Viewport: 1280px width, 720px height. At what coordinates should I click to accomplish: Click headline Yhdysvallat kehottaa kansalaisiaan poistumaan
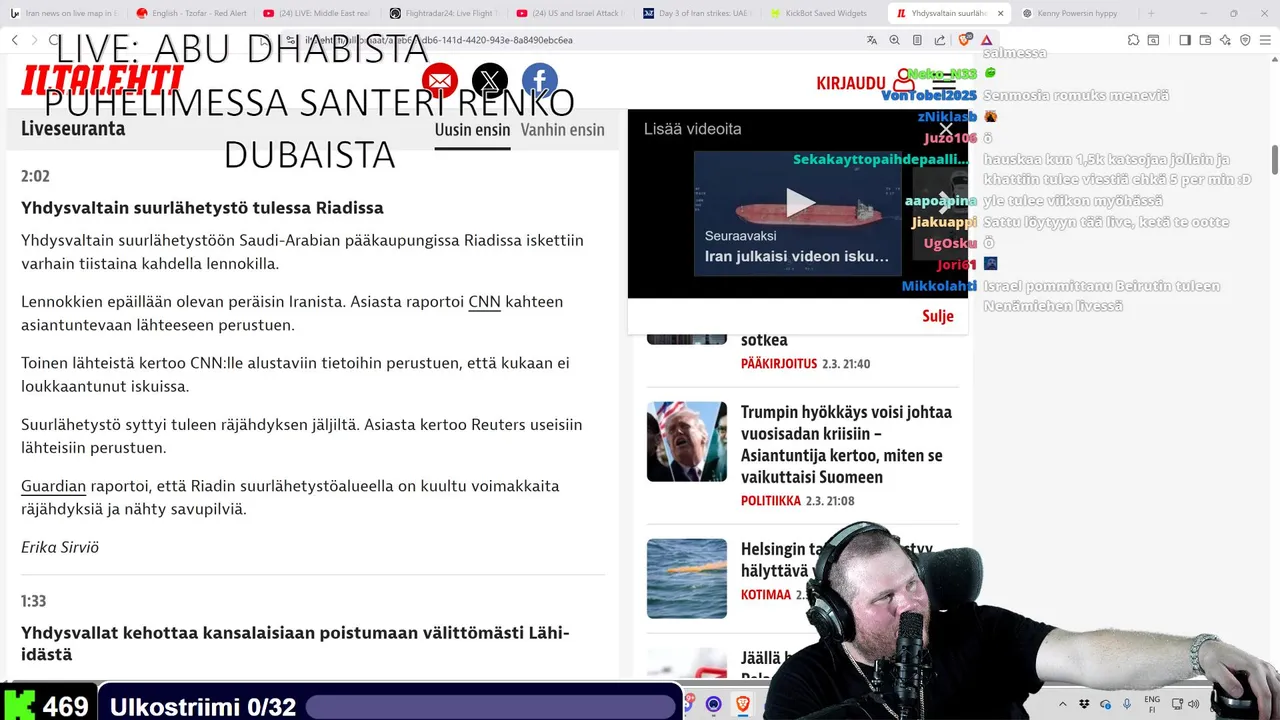(295, 643)
